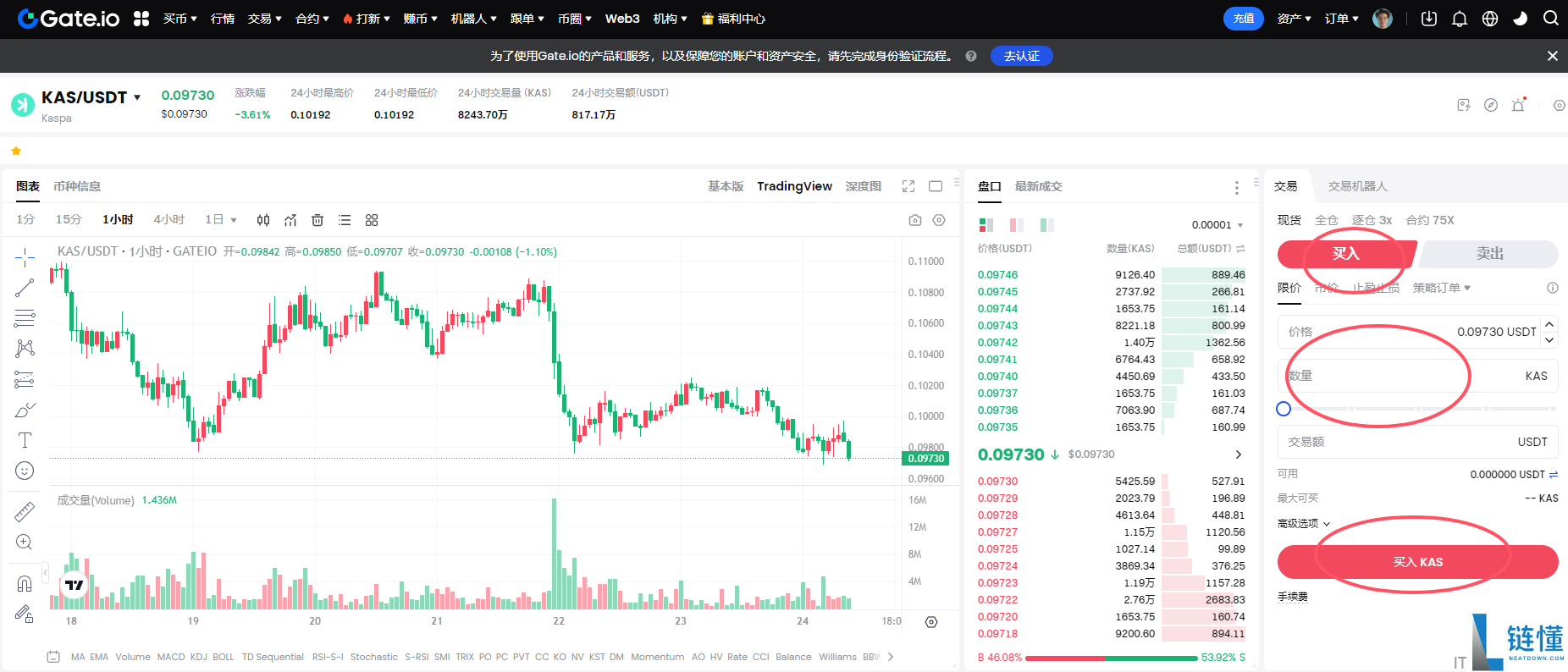Image resolution: width=1568 pixels, height=672 pixels.
Task: Open chart settings gear beside camera
Action: [x=939, y=220]
